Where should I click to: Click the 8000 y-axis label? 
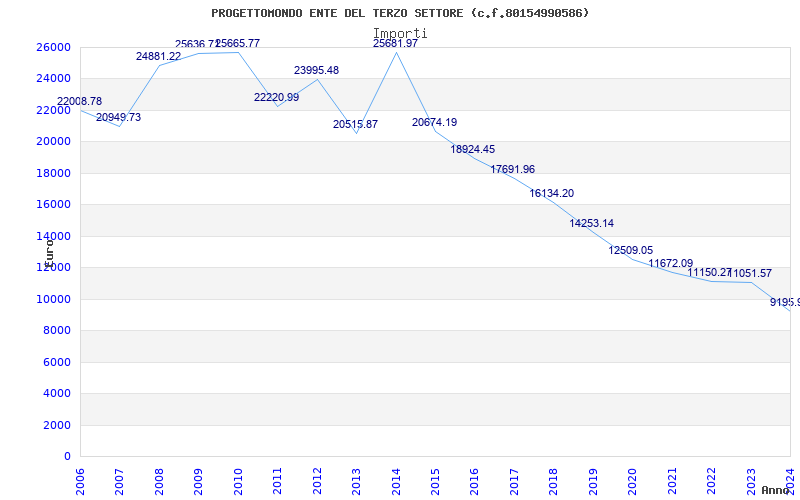[57, 331]
